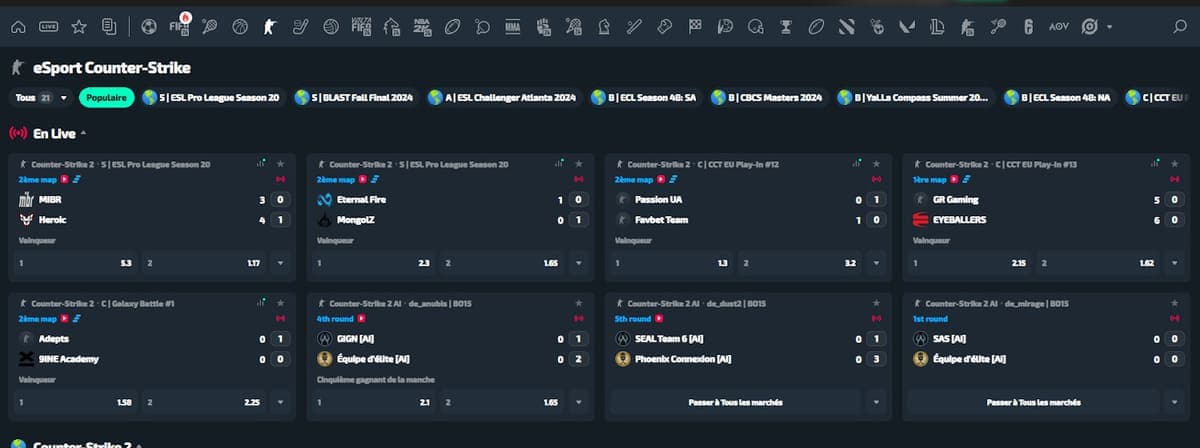Favorite the Adepts vs 9INE Academy match
This screenshot has width=1200, height=448.
point(281,302)
